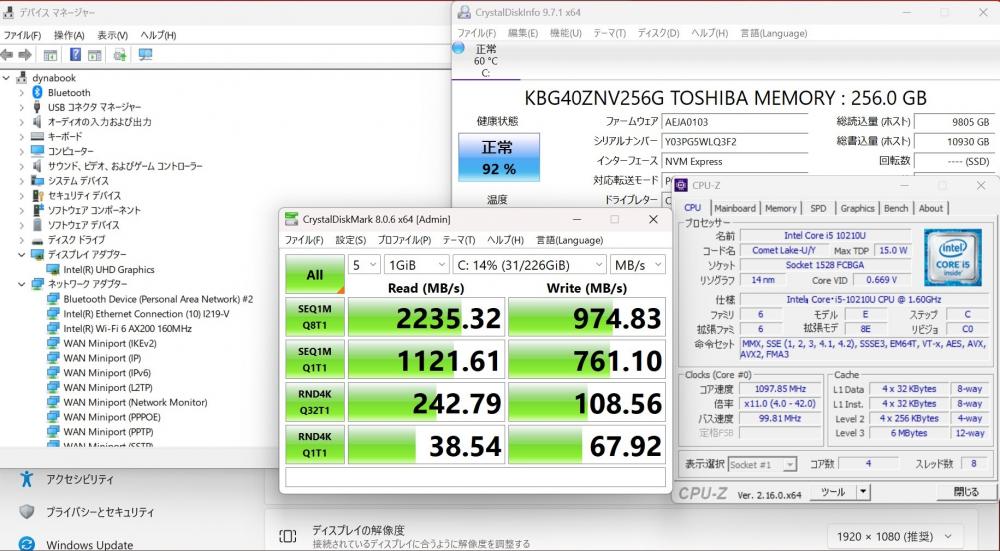This screenshot has width=1000, height=551.
Task: Click the forward arrow in Device Manager toolbar
Action: [x=25, y=55]
